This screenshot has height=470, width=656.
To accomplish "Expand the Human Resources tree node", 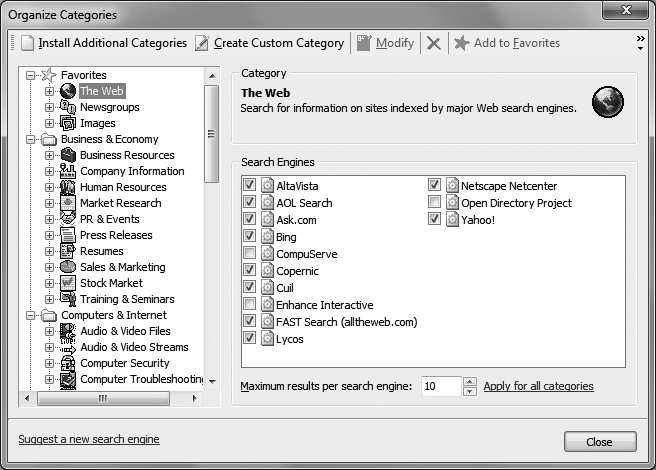I will [x=50, y=187].
